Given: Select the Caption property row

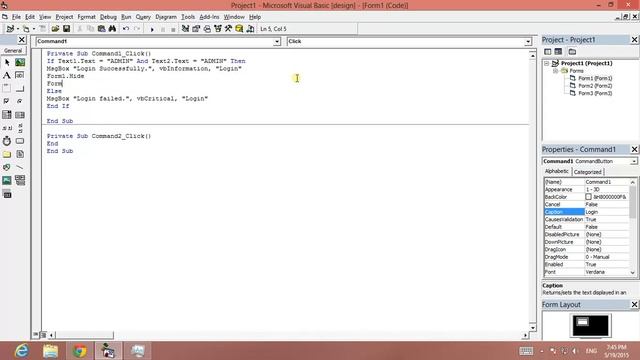Looking at the screenshot, I should pyautogui.click(x=587, y=212).
